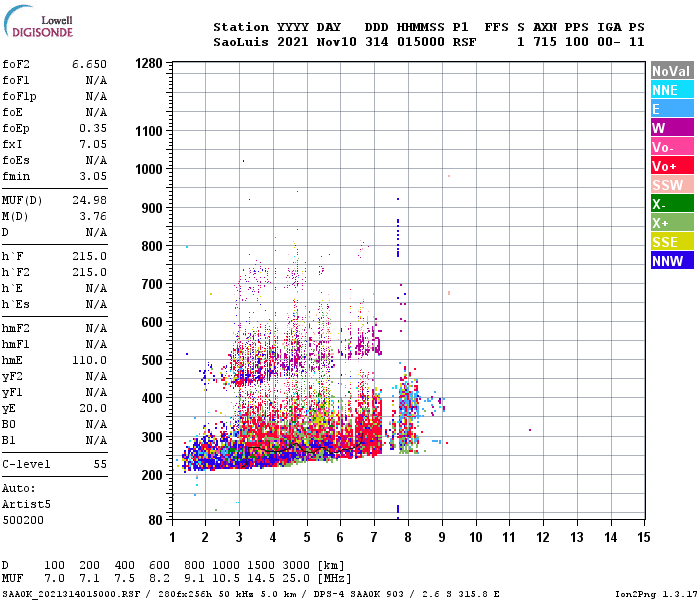Select the Vo- pink legend swatch
700x600 pixels.
pos(672,147)
